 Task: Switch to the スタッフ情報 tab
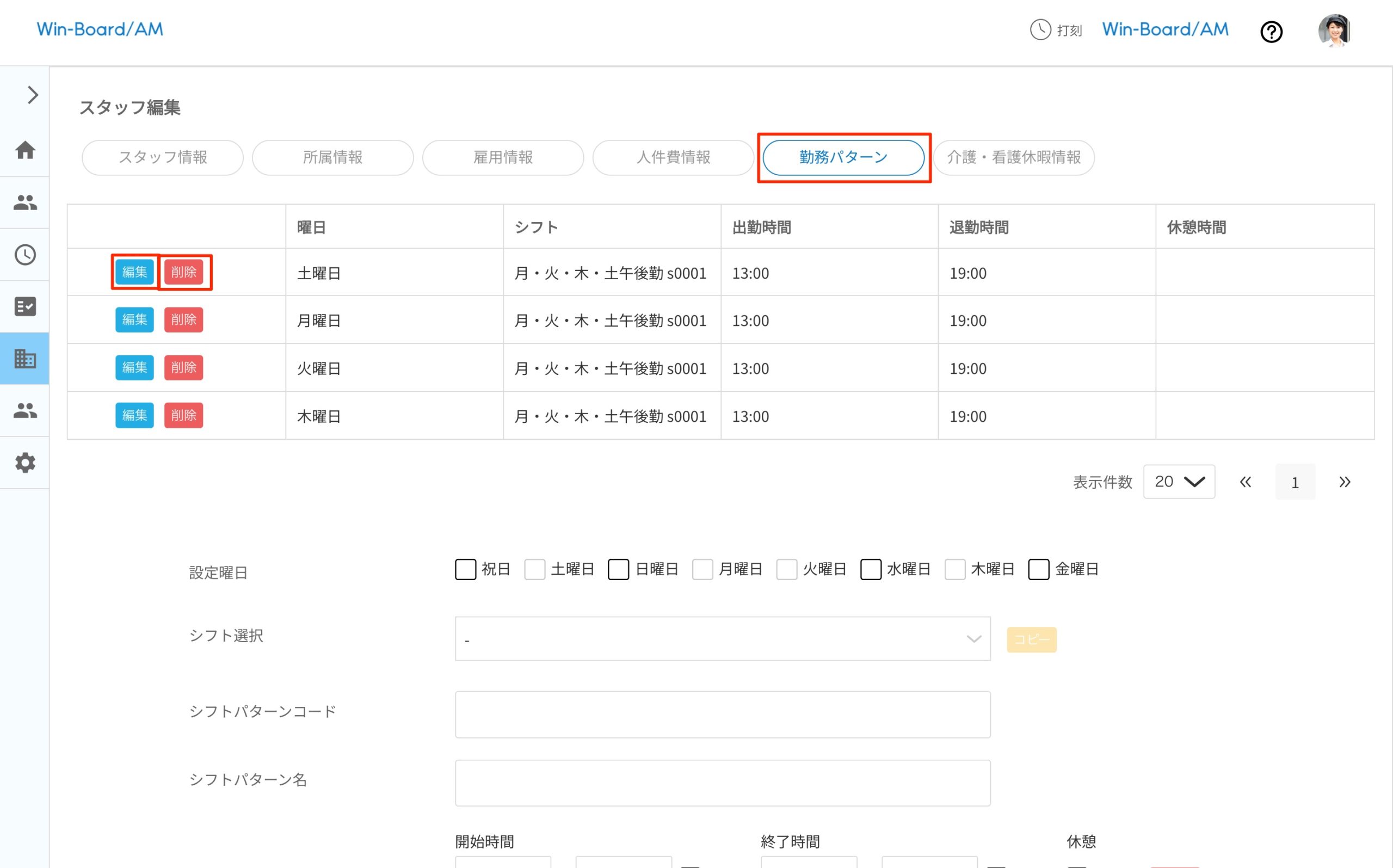click(x=163, y=157)
